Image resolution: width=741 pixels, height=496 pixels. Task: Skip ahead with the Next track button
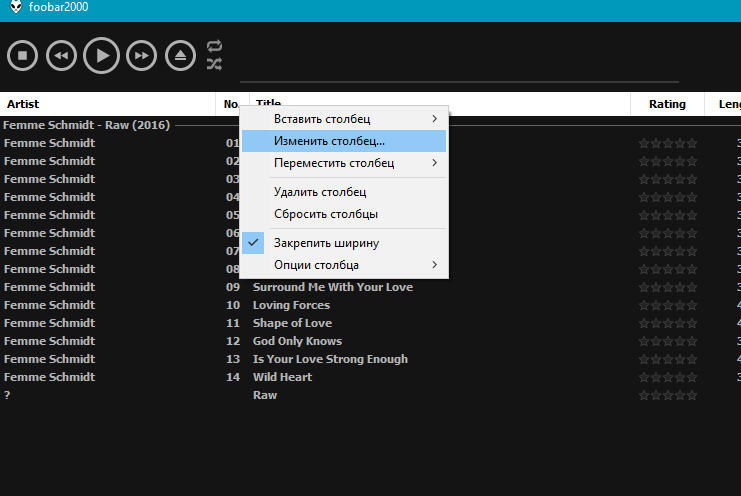click(142, 55)
